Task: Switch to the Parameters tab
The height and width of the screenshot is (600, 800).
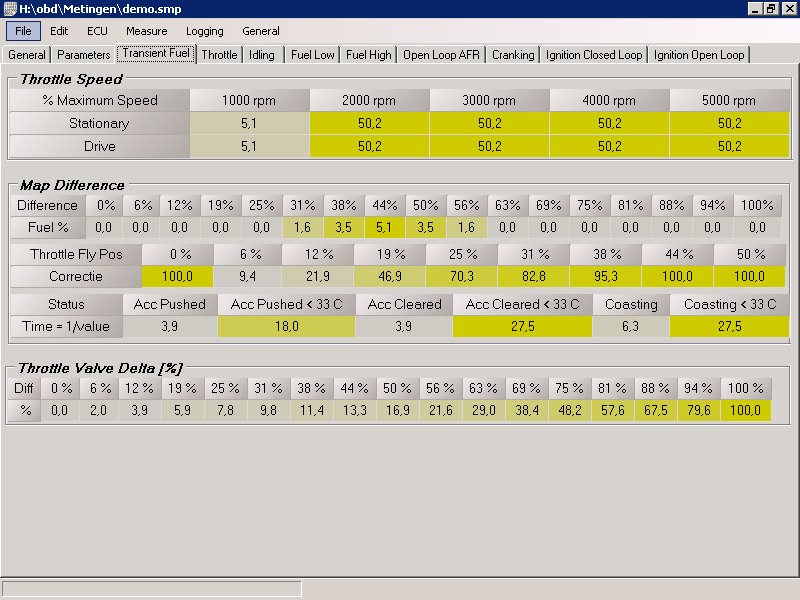Action: pos(83,55)
